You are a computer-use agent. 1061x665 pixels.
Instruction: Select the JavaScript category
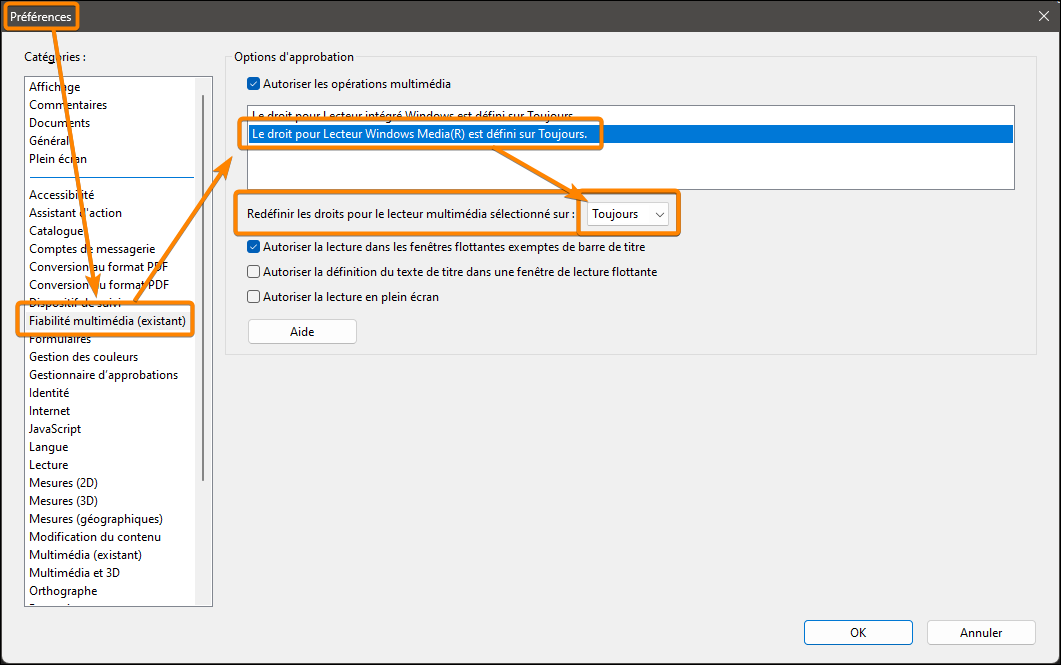point(55,428)
